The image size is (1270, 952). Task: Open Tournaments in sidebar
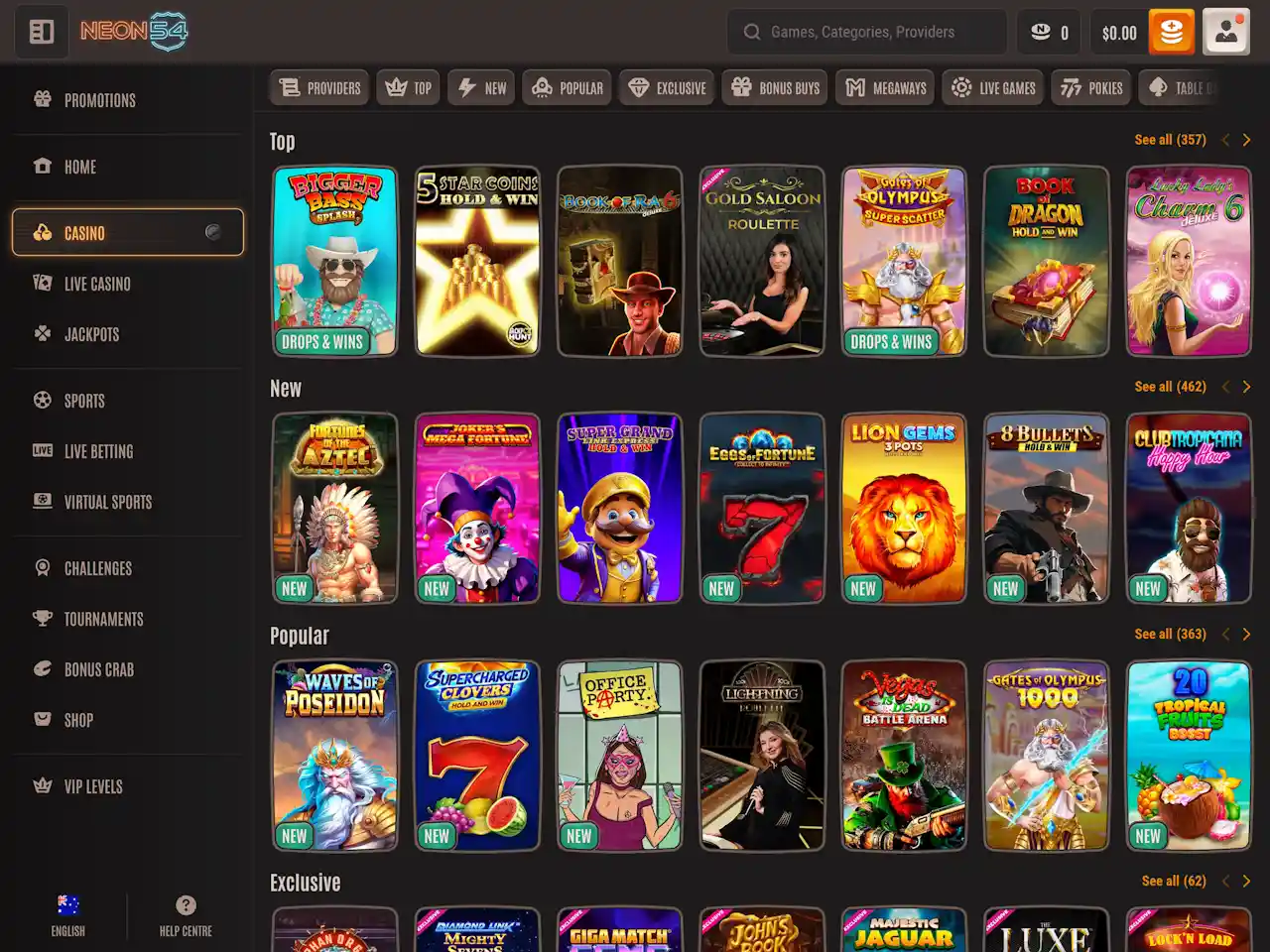[127, 619]
